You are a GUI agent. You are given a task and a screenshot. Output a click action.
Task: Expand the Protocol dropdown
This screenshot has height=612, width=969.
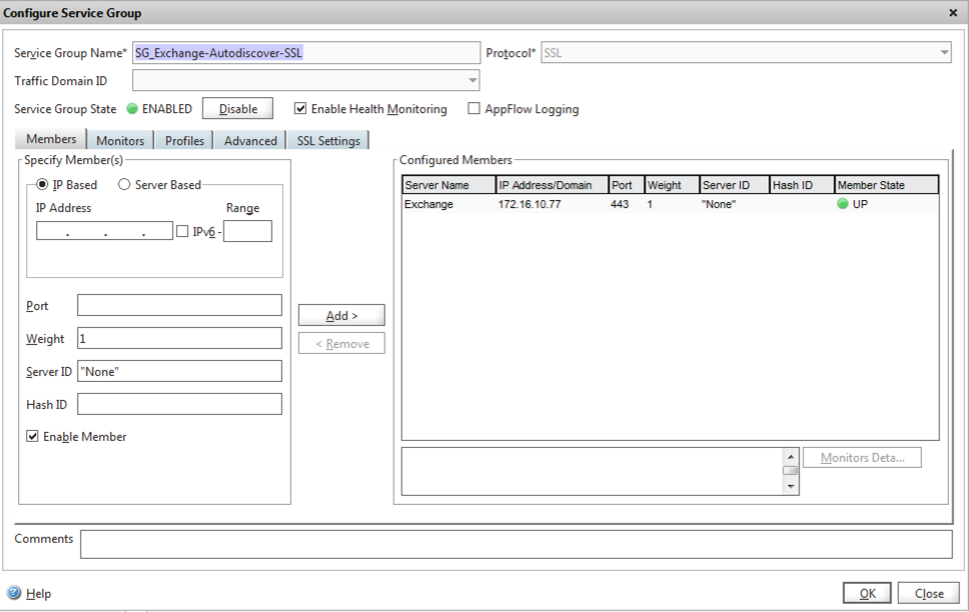click(944, 53)
